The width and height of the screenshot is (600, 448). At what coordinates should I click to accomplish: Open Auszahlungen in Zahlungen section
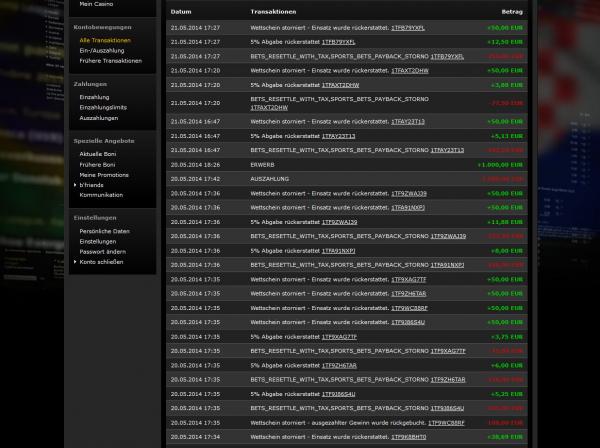pyautogui.click(x=98, y=118)
